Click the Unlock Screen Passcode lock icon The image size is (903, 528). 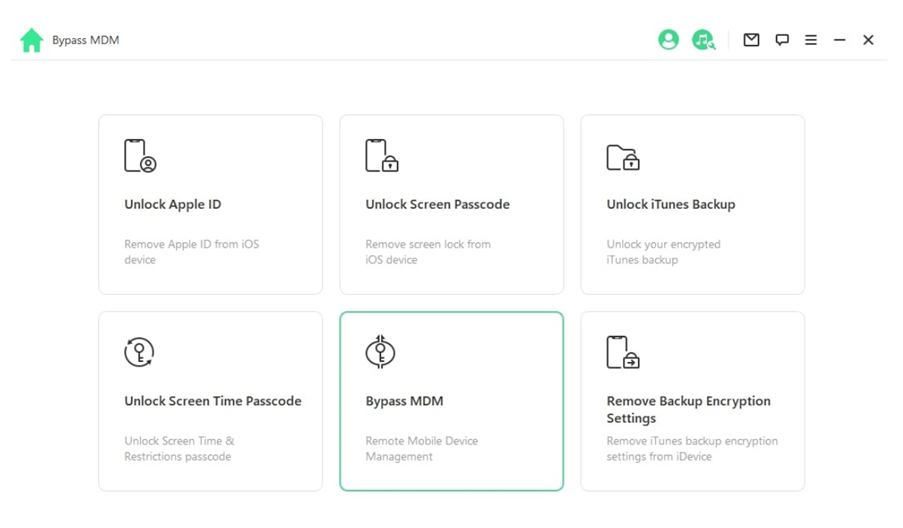click(x=381, y=156)
